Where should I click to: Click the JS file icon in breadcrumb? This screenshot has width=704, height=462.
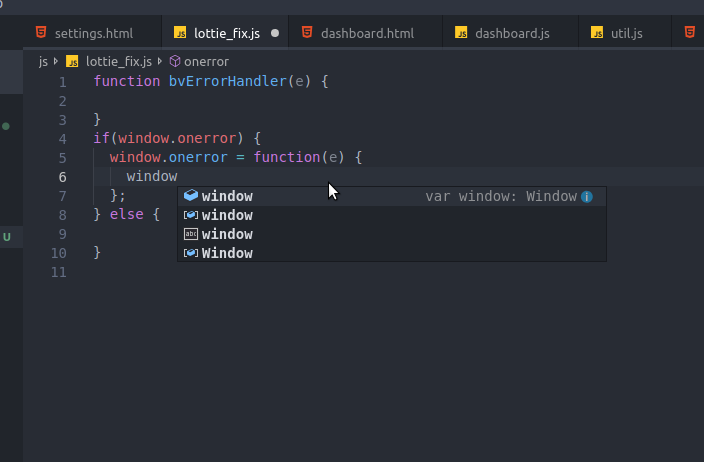click(72, 61)
